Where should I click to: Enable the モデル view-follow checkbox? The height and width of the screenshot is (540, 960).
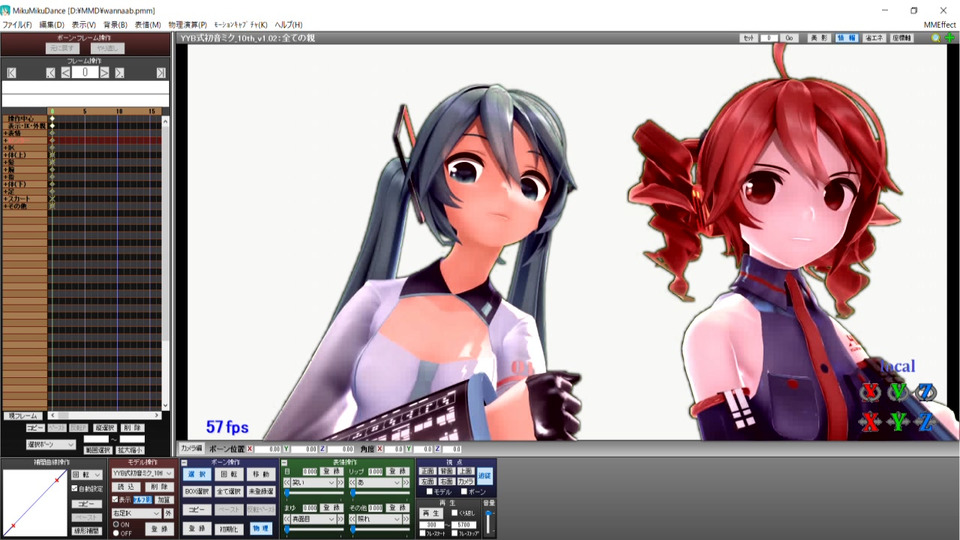point(429,492)
